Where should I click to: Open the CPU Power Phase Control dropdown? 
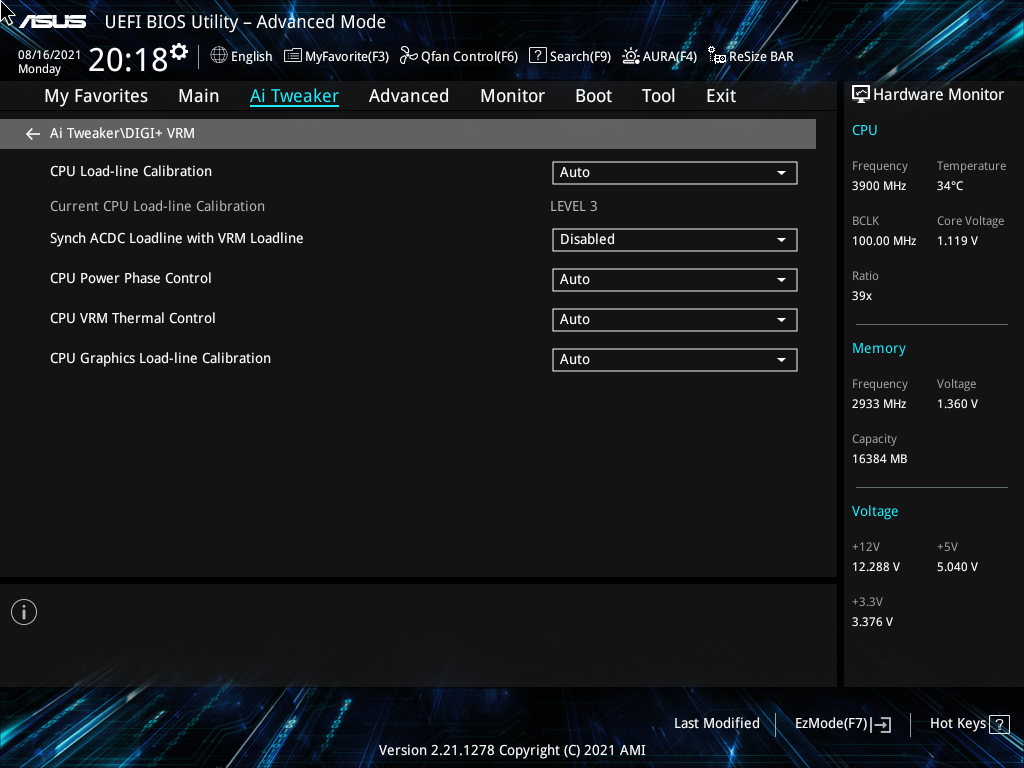675,280
